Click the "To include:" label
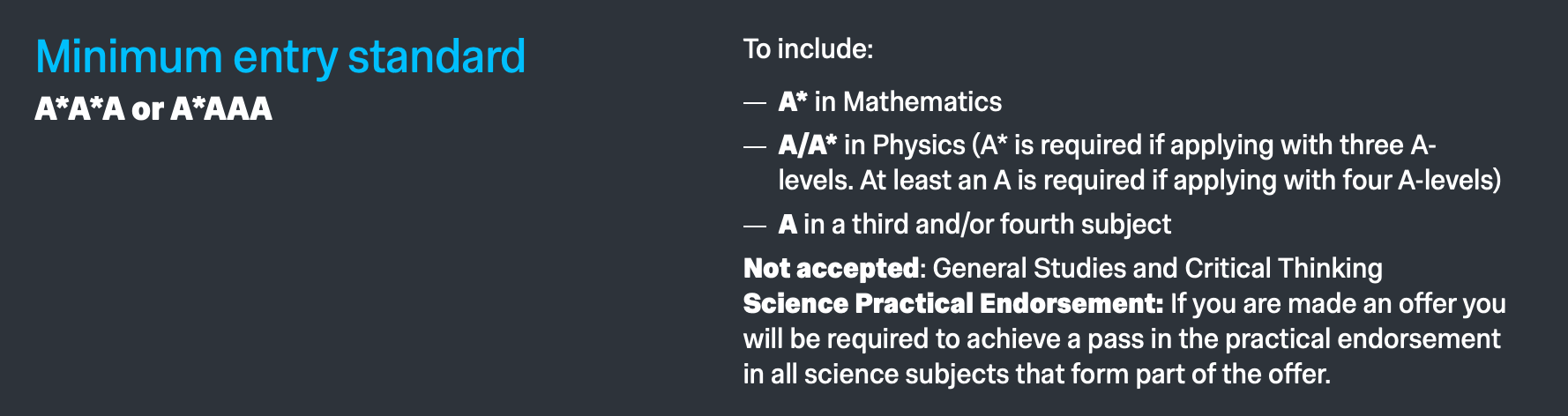The width and height of the screenshot is (1568, 416). click(x=808, y=48)
